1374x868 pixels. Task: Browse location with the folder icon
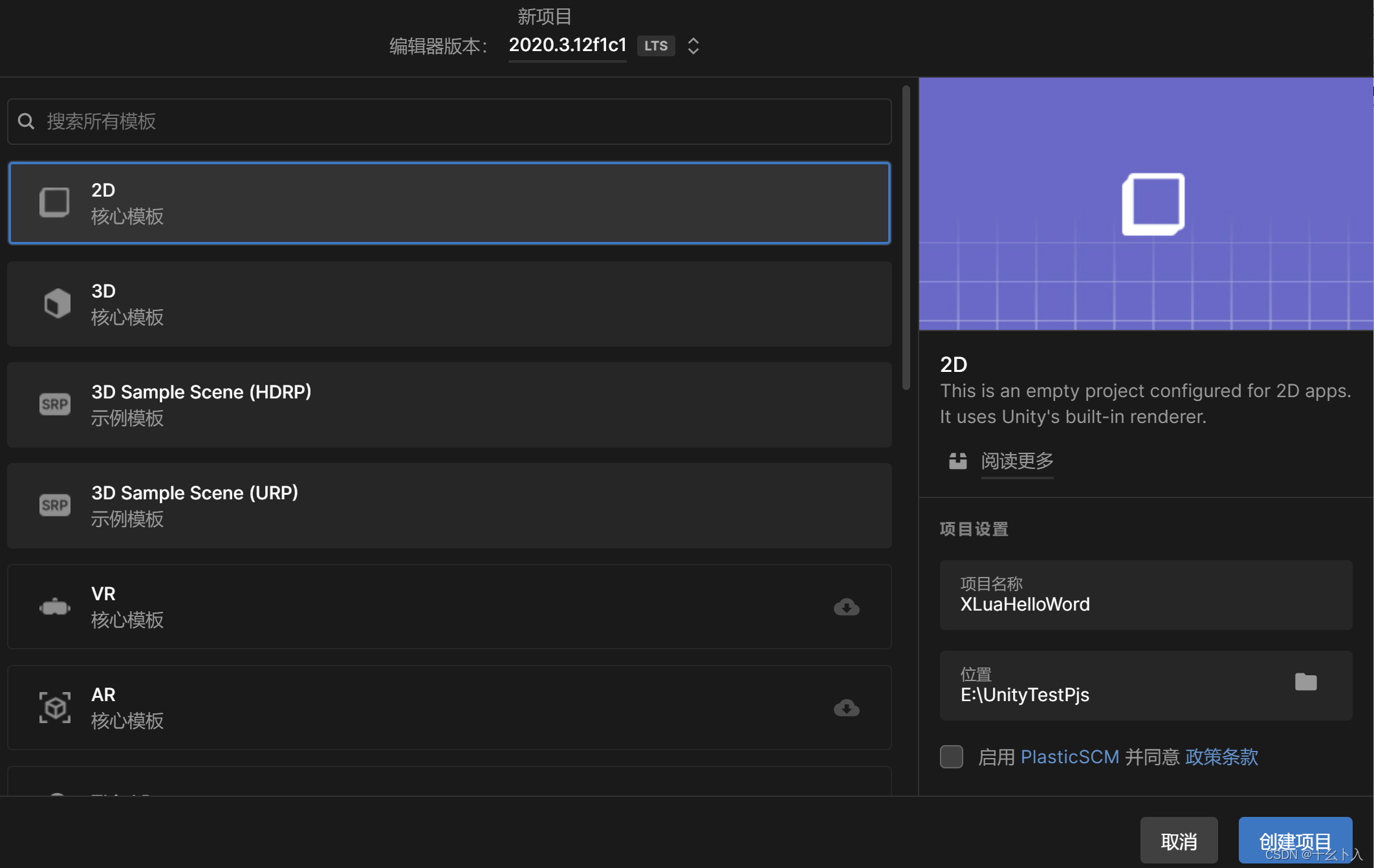click(x=1305, y=682)
